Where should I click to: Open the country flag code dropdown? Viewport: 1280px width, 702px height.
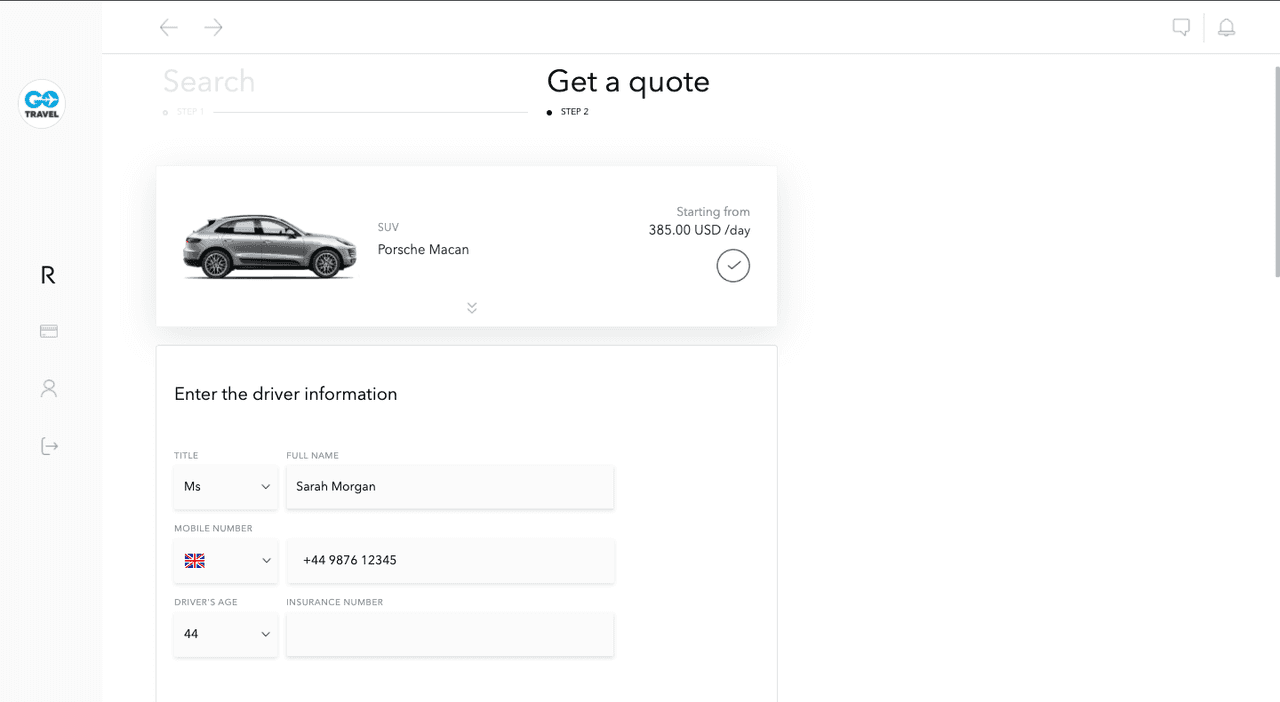click(x=226, y=561)
